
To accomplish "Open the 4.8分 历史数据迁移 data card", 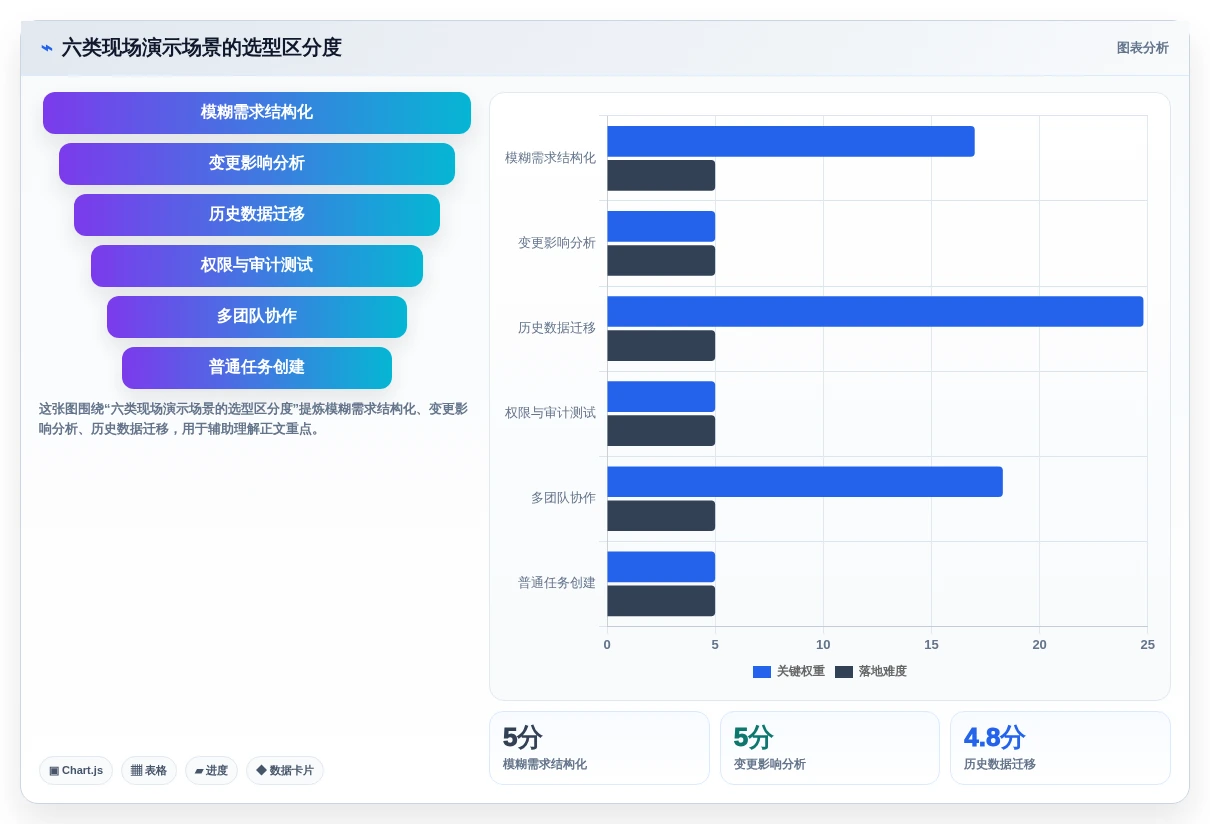I will 1060,748.
